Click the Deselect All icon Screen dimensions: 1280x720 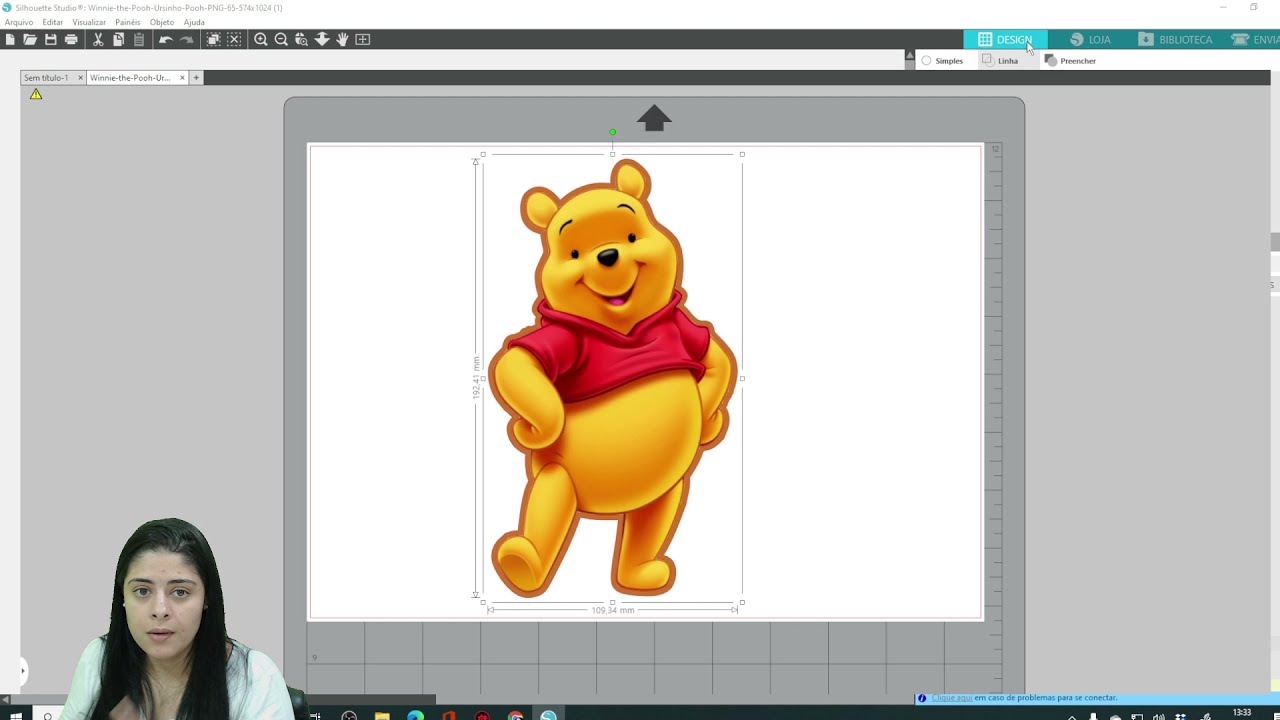tap(234, 39)
